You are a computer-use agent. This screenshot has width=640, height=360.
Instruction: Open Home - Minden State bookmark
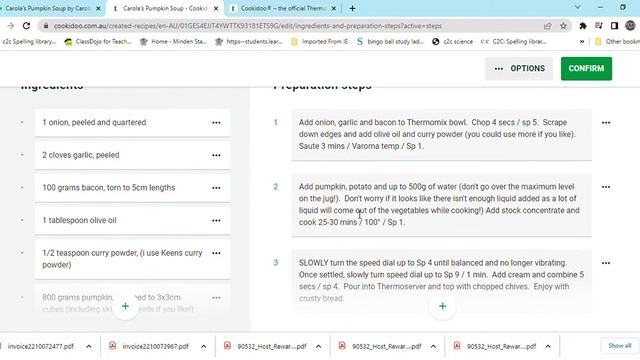tap(173, 42)
